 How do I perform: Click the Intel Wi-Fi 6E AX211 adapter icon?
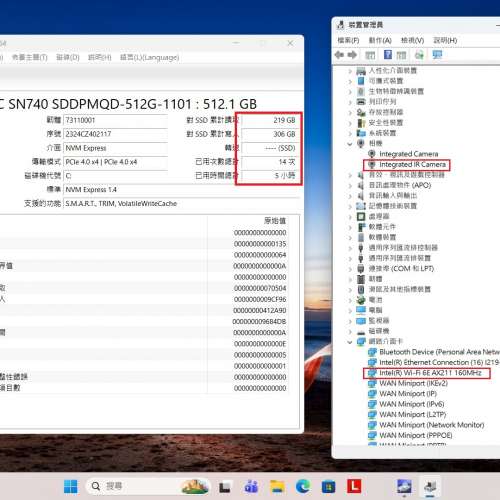point(372,373)
